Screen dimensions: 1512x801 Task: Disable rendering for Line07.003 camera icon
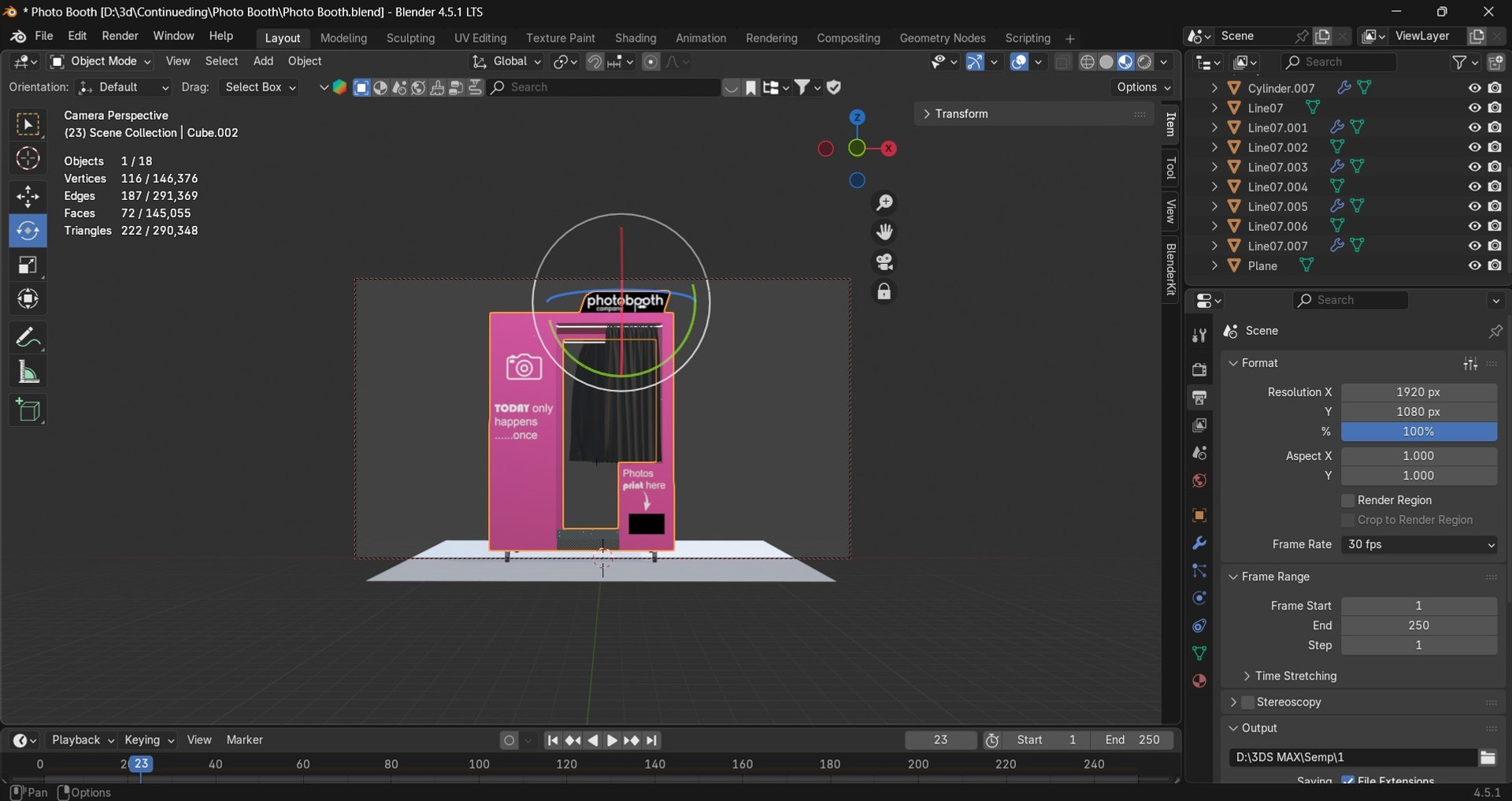click(x=1495, y=167)
